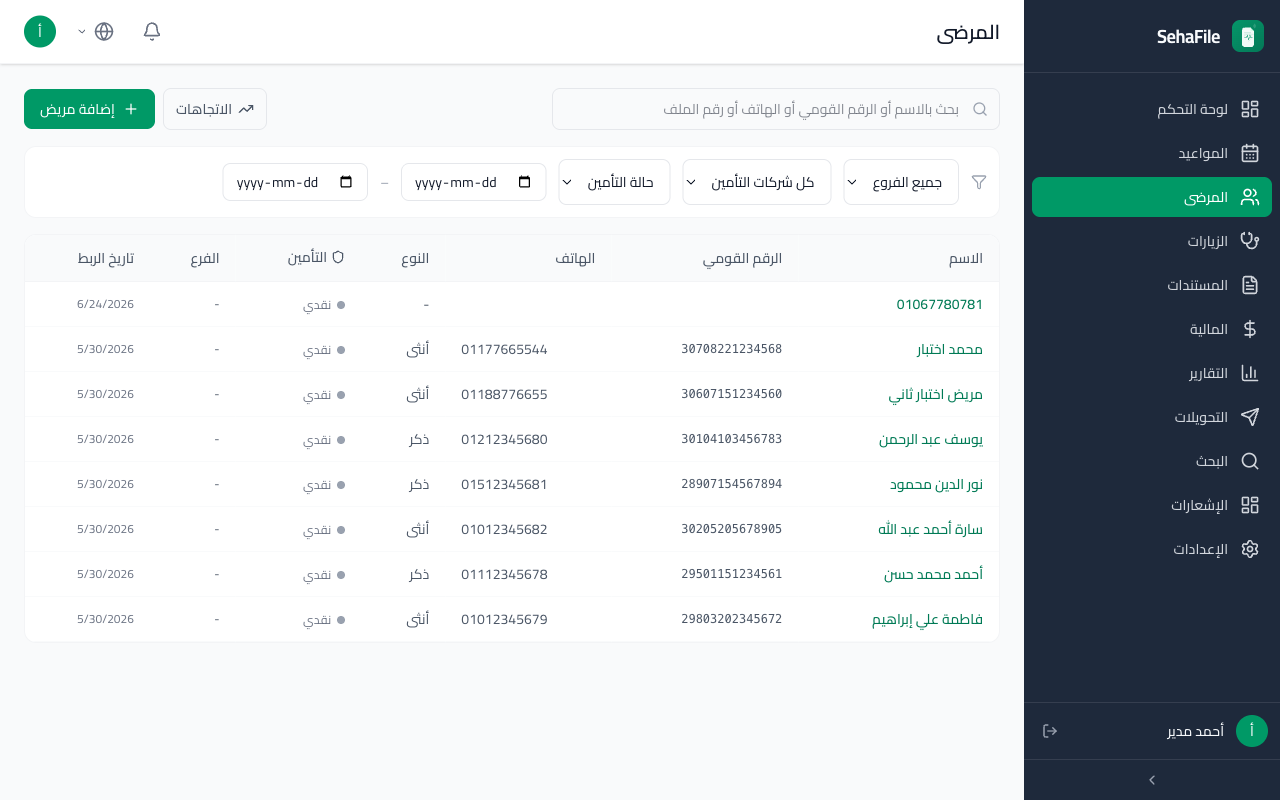Click the globe language icon
1280x800 pixels.
[x=104, y=31]
